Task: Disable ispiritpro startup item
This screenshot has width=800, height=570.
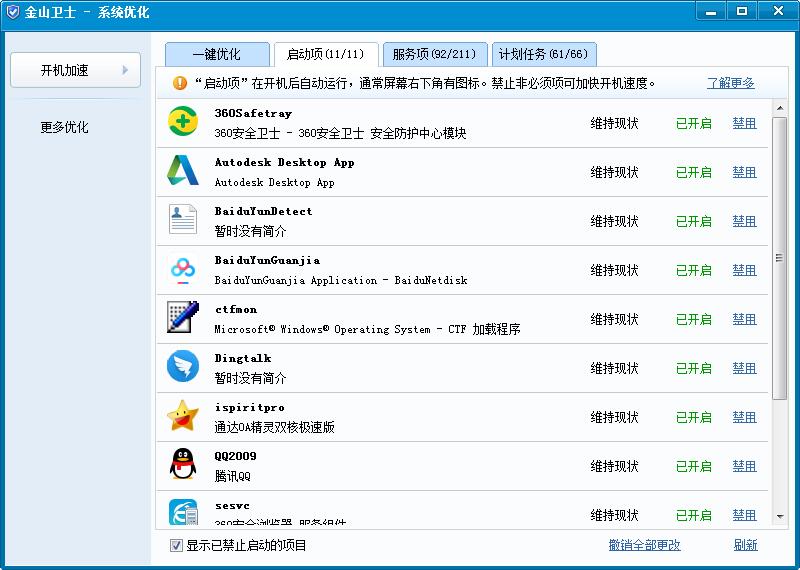Action: point(744,417)
